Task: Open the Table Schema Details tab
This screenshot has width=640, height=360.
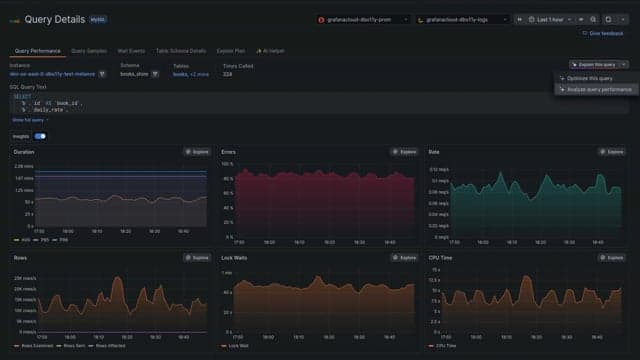Action: 181,51
